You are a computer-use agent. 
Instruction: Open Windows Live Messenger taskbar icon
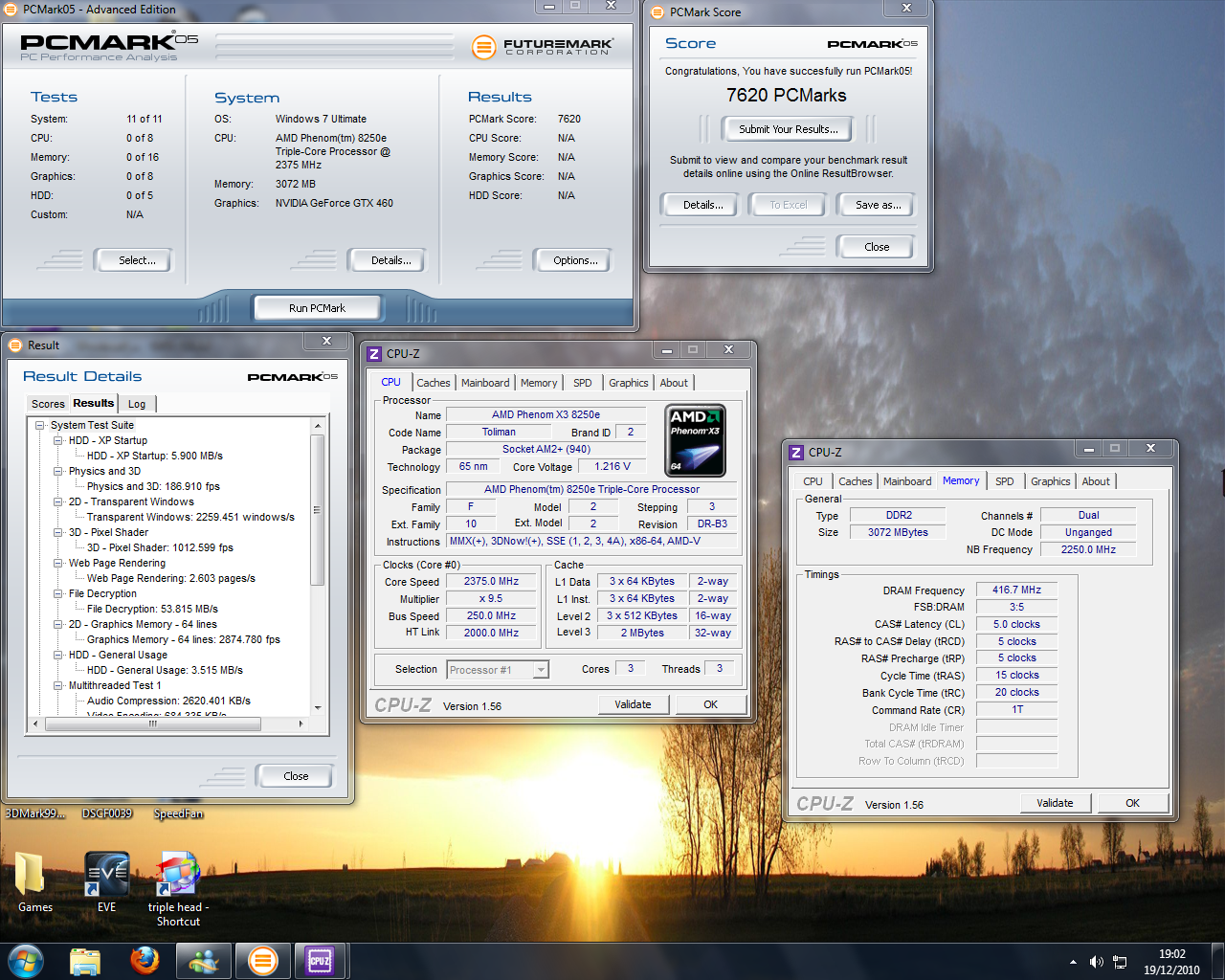point(203,961)
